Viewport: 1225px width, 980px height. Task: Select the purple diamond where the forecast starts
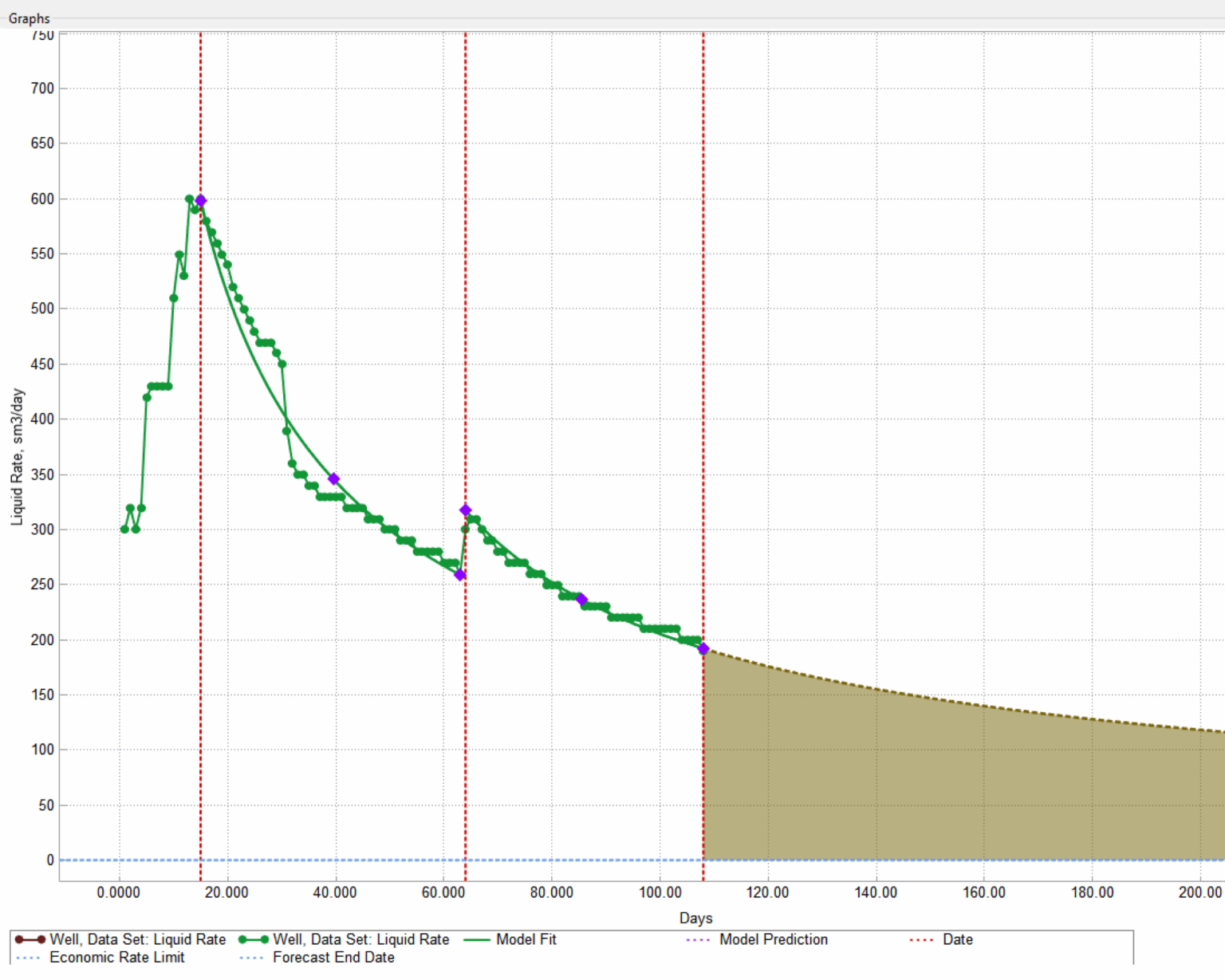[x=703, y=649]
